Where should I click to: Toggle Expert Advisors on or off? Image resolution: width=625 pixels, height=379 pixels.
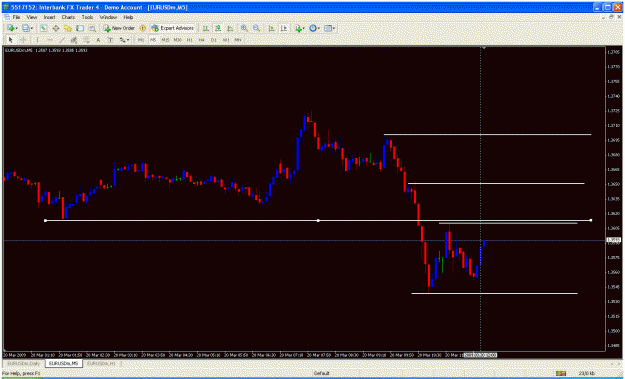coord(173,28)
